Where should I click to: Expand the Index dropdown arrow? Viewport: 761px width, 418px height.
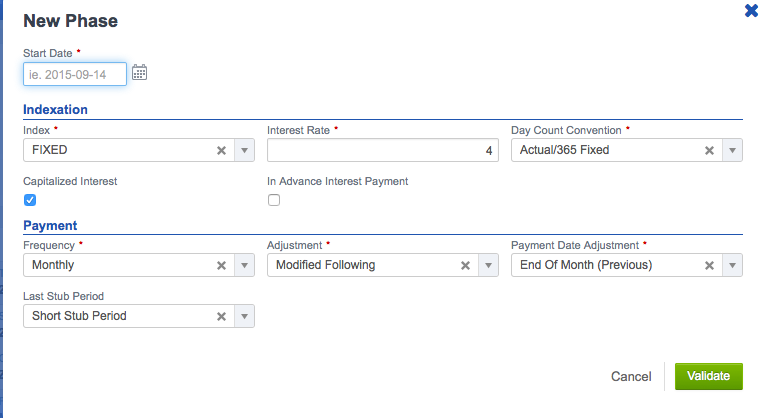click(x=245, y=150)
